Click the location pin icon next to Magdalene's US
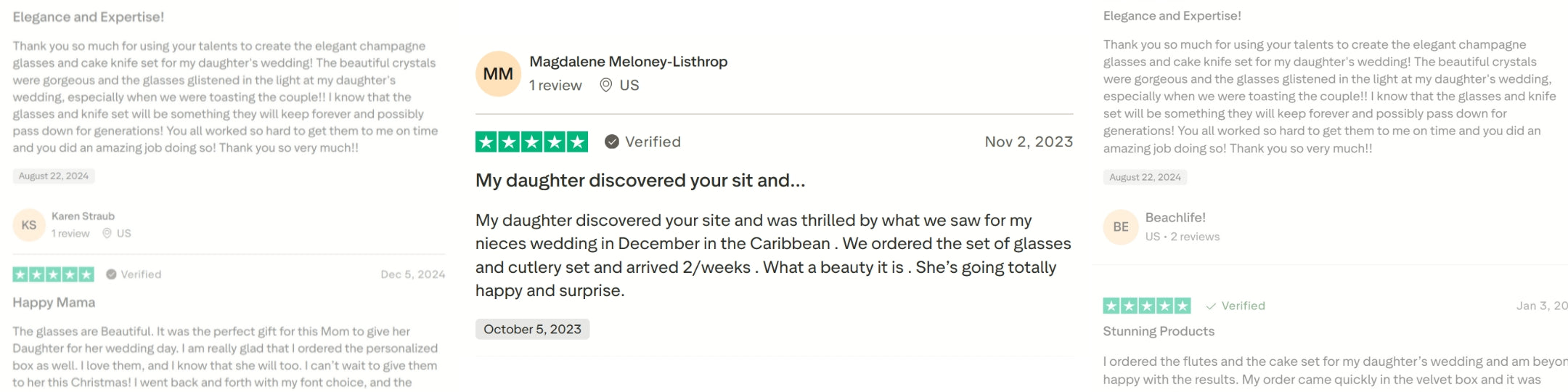 (606, 86)
